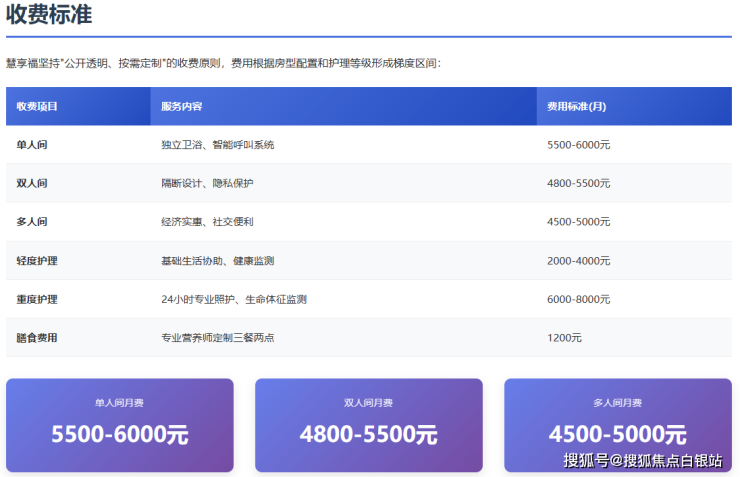The width and height of the screenshot is (740, 477).
Task: Open the 单人间月费 price card
Action: (119, 424)
